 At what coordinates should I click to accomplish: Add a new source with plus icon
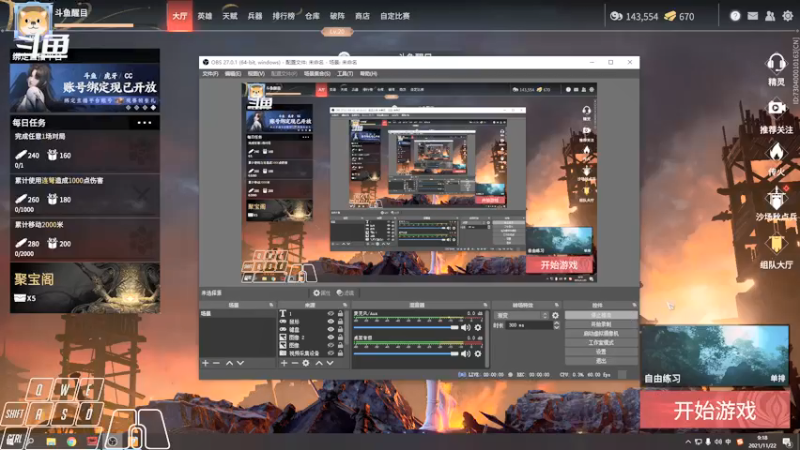coord(284,363)
